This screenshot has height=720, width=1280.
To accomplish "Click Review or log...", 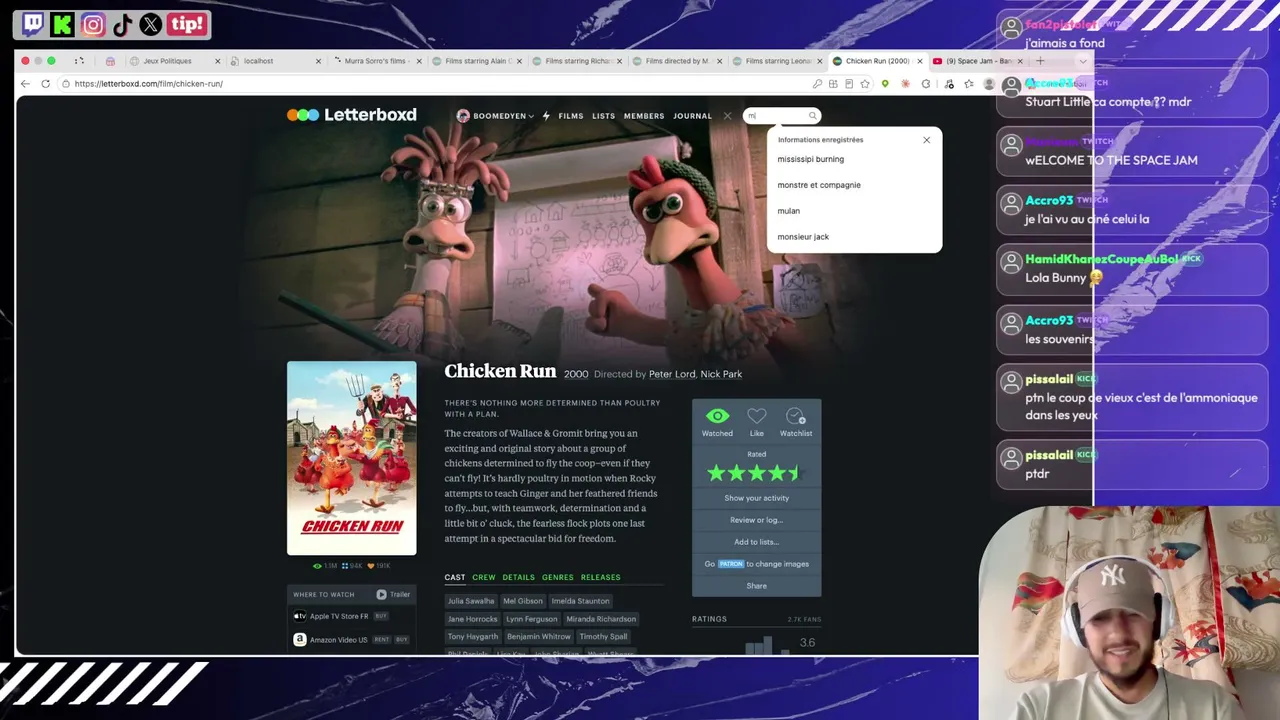I will [x=757, y=520].
